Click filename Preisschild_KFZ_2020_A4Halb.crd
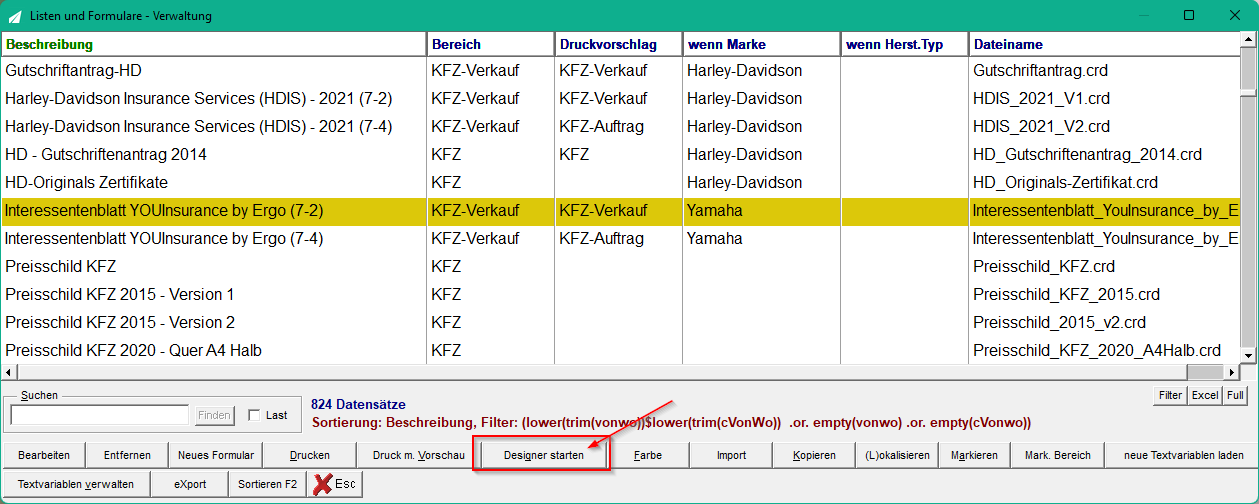 click(x=1097, y=351)
